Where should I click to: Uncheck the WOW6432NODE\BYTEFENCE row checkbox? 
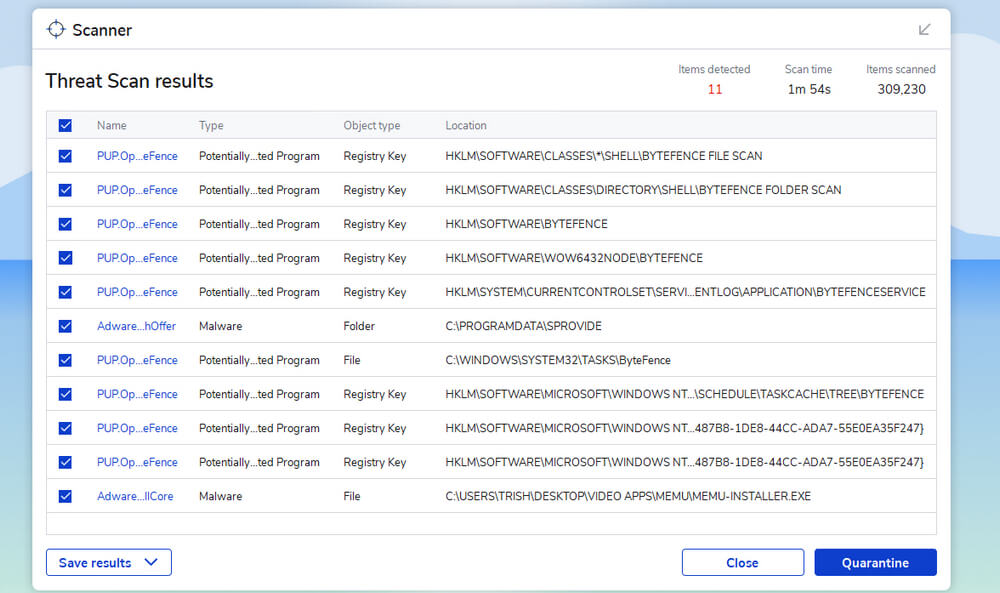(65, 258)
